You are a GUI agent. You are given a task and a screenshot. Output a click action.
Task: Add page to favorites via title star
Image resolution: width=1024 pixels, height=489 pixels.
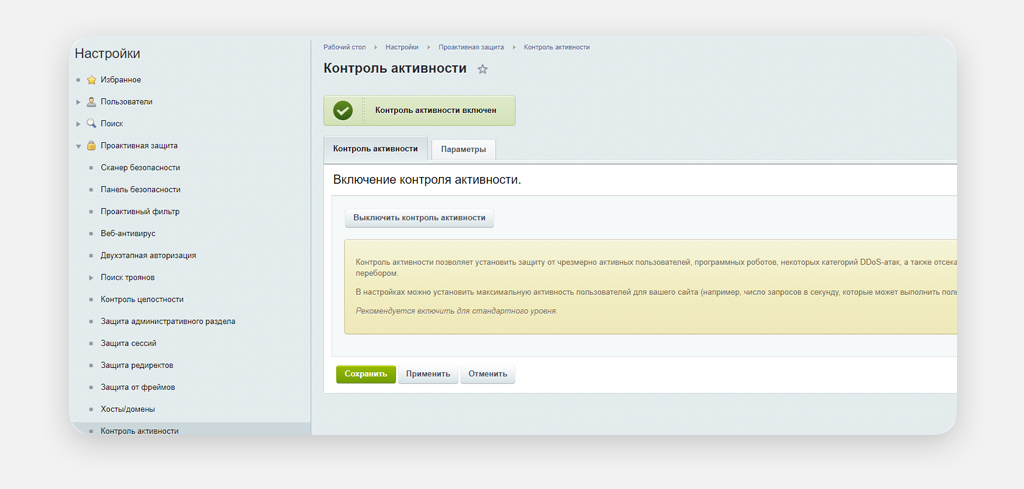tap(483, 69)
